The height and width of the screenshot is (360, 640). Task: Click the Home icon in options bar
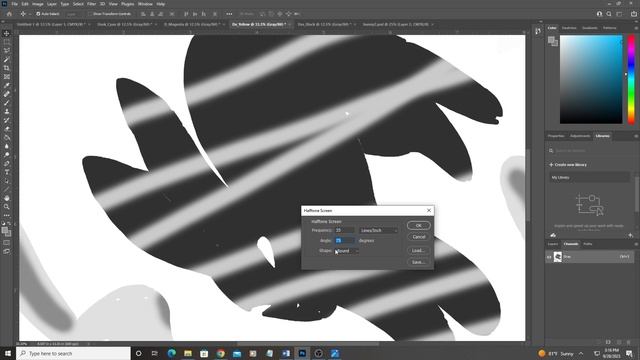pos(9,14)
